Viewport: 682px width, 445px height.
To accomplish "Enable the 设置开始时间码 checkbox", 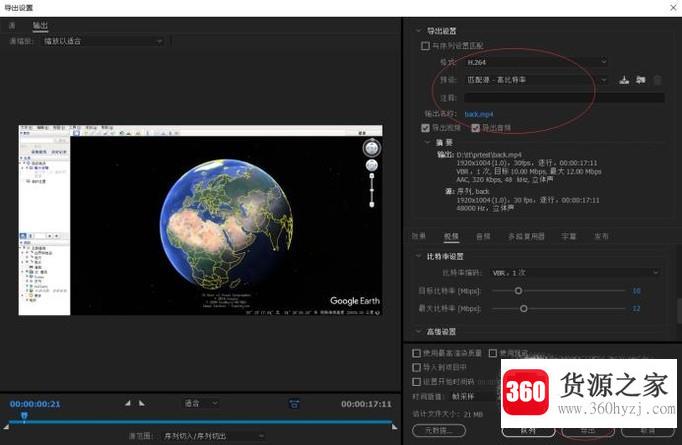I will pos(416,381).
